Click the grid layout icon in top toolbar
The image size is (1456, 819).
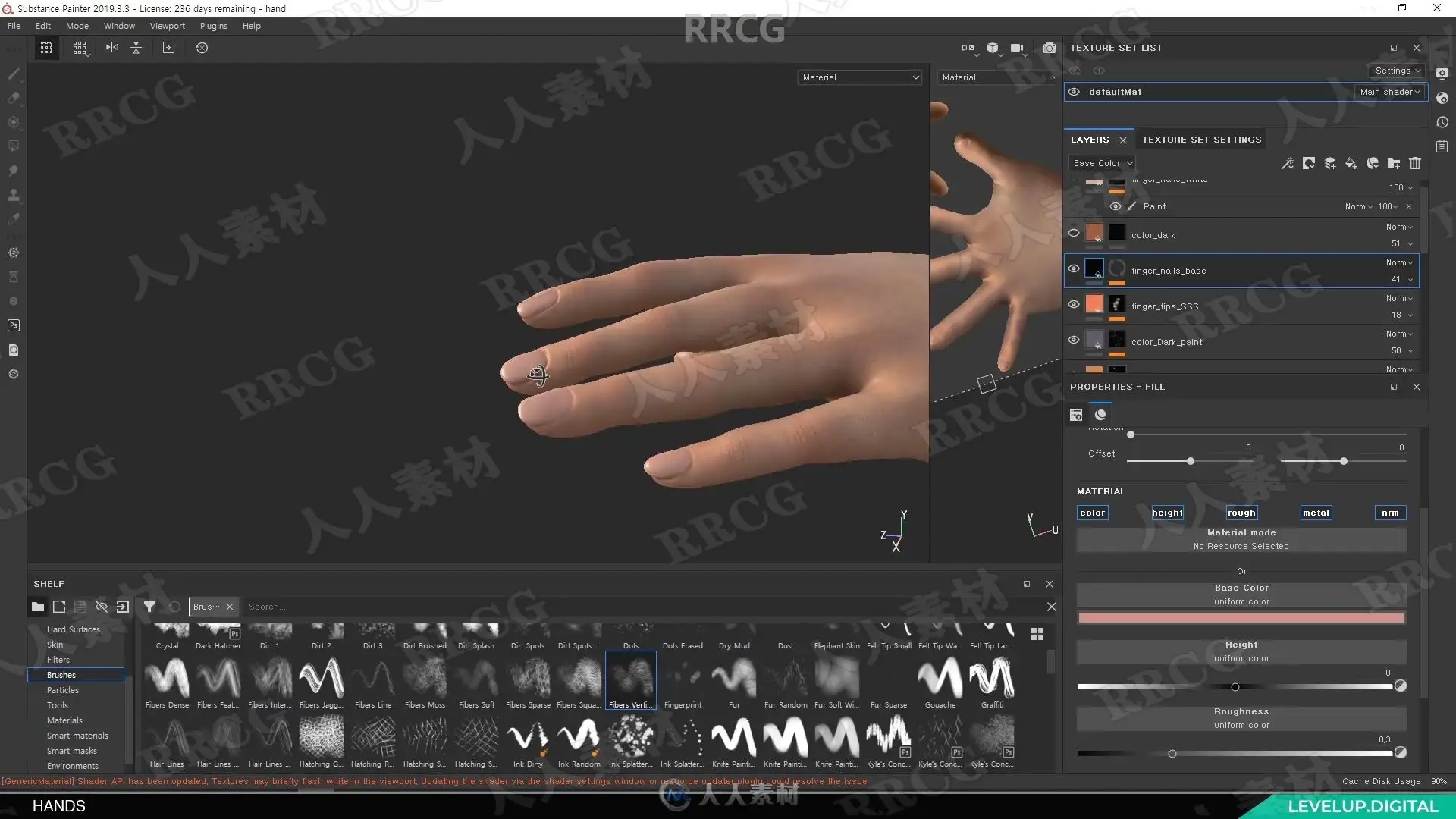[x=80, y=48]
